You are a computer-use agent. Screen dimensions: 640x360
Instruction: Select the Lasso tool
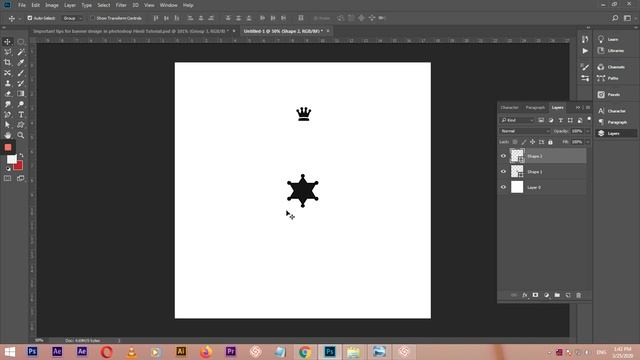pyautogui.click(x=7, y=52)
